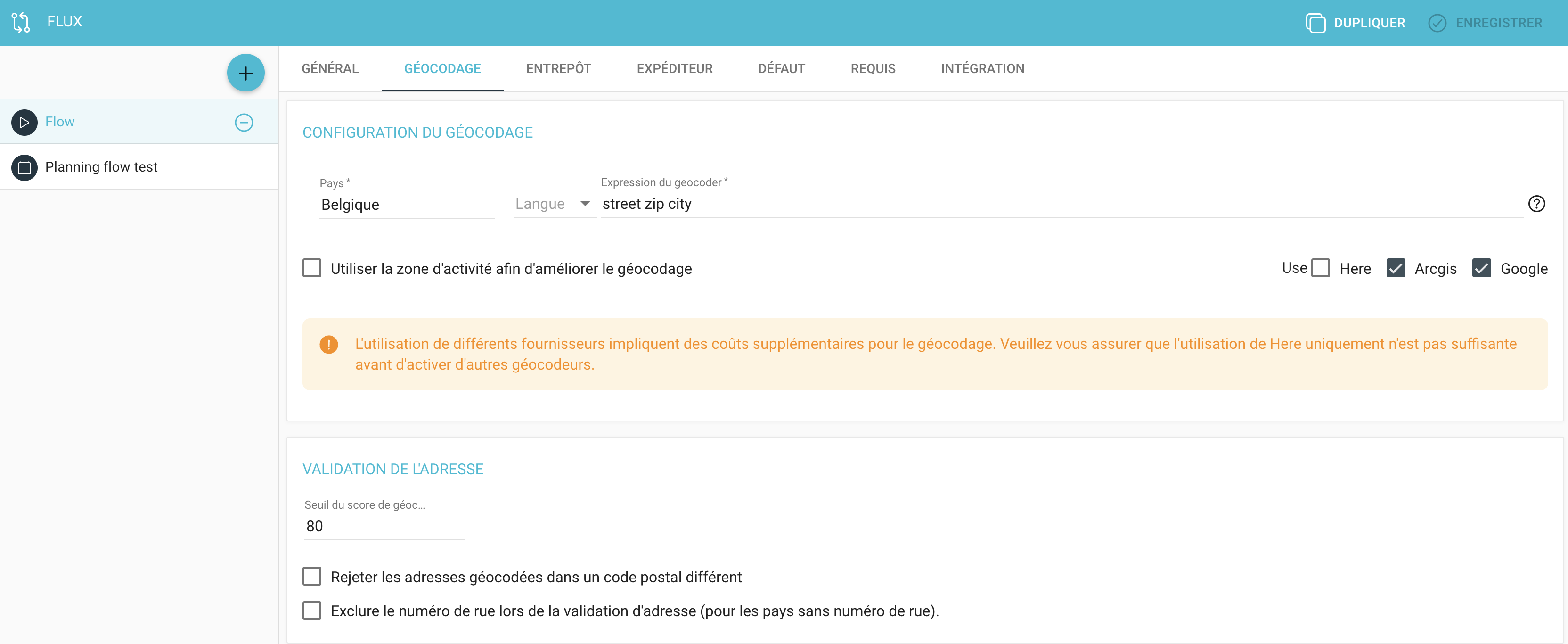
Task: Click the Enregistrer button label
Action: click(x=1499, y=23)
